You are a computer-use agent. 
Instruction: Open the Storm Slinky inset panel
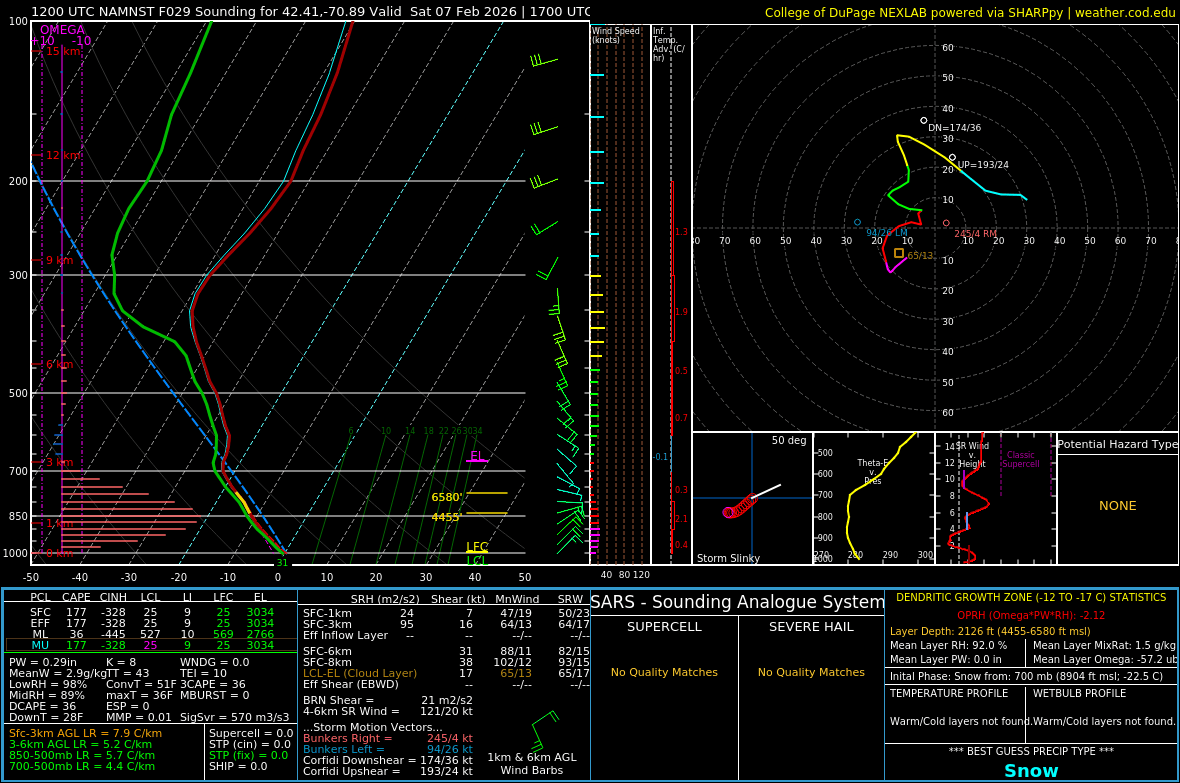click(751, 498)
